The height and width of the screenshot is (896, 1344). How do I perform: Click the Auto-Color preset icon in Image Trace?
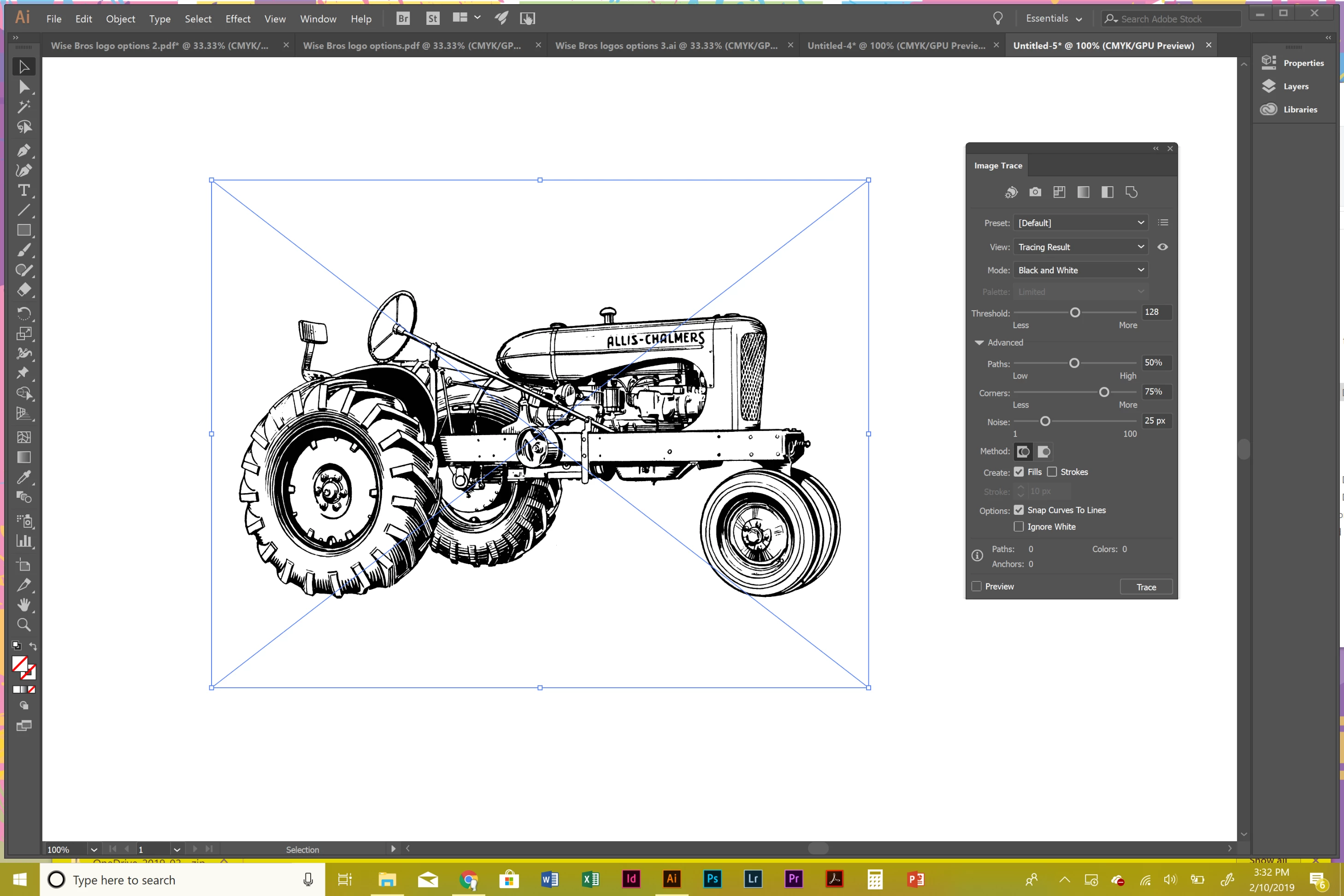pyautogui.click(x=1011, y=192)
